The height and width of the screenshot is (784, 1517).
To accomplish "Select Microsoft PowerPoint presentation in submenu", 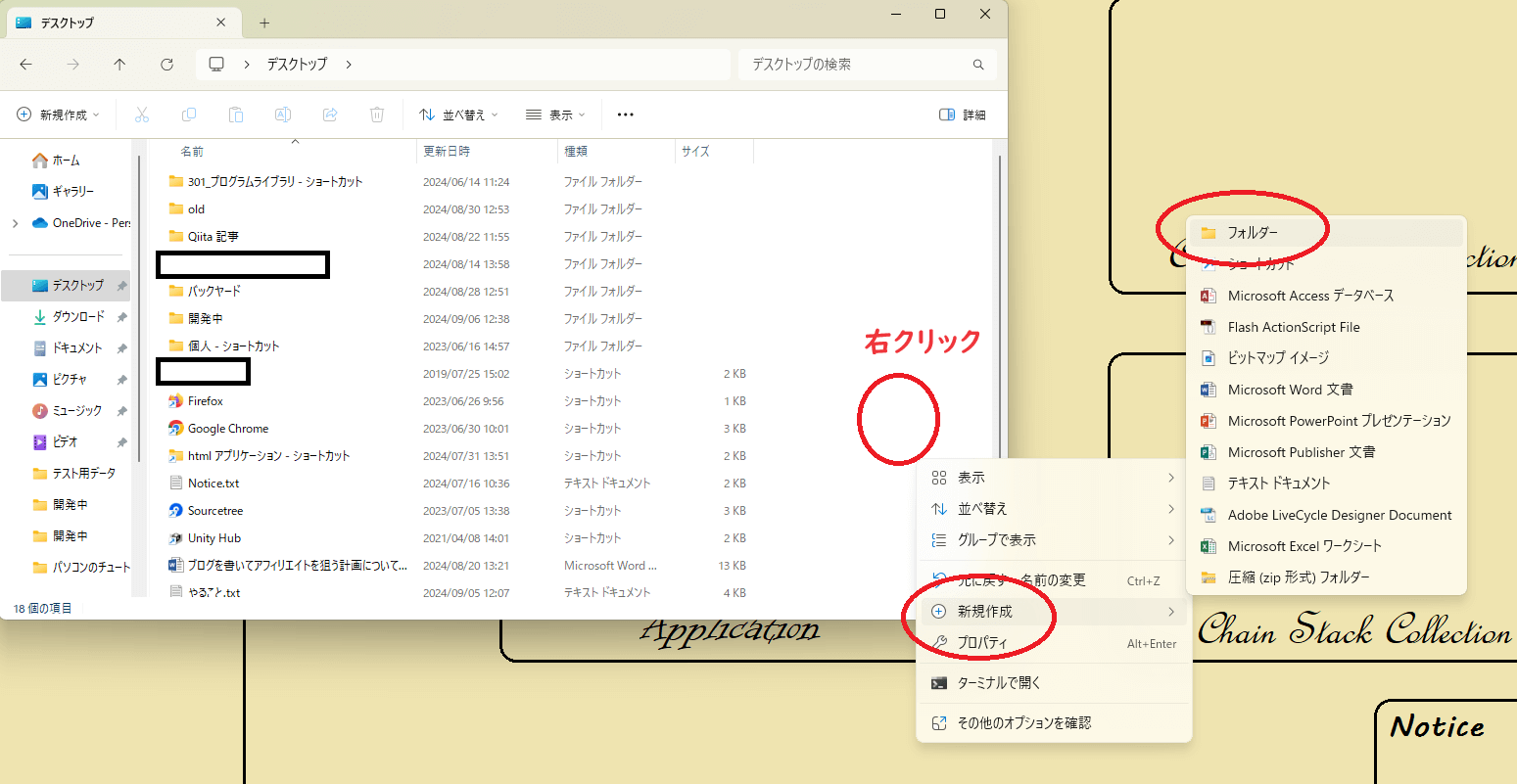I will (x=1326, y=421).
